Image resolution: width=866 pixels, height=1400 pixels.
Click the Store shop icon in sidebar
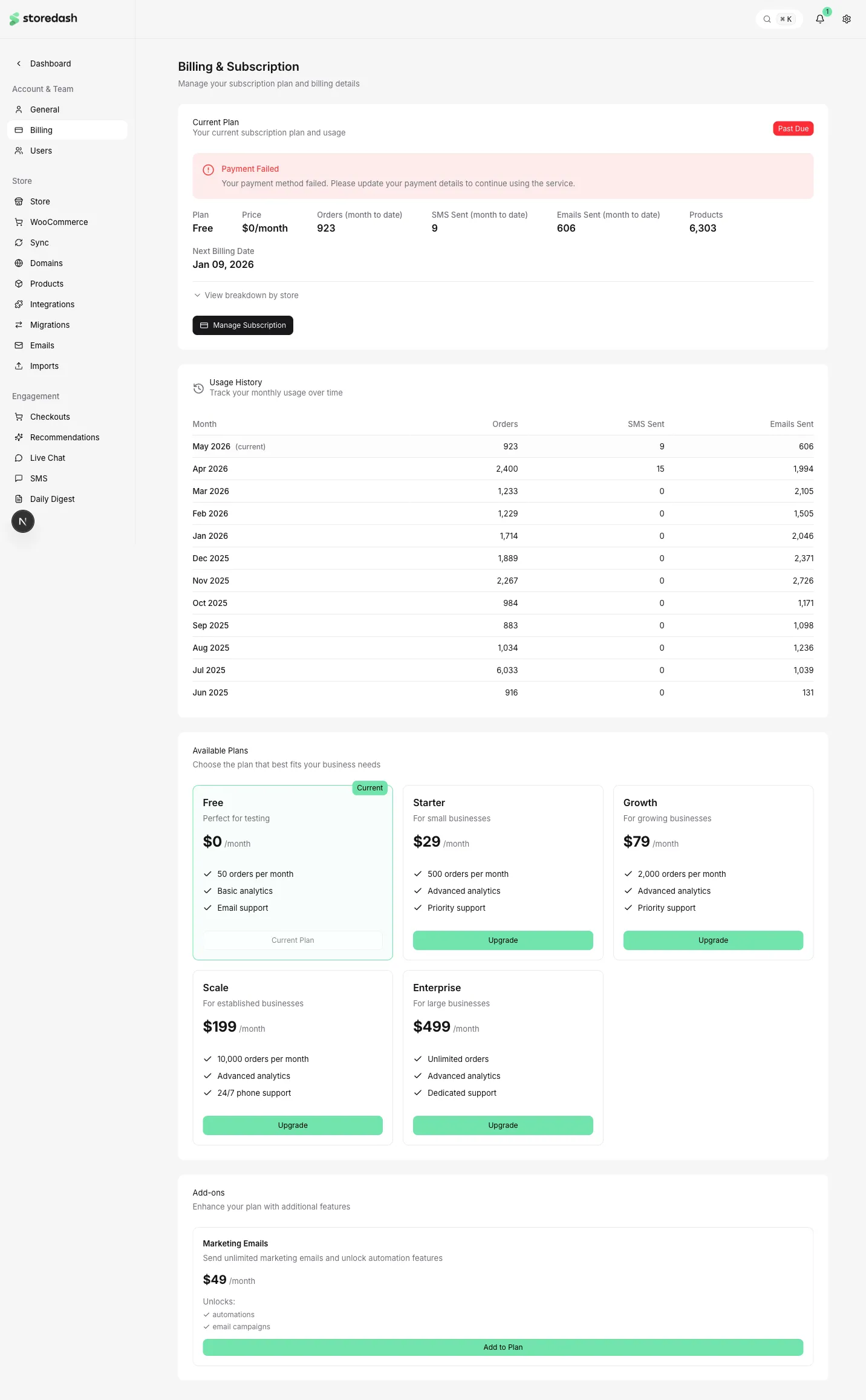click(x=19, y=201)
